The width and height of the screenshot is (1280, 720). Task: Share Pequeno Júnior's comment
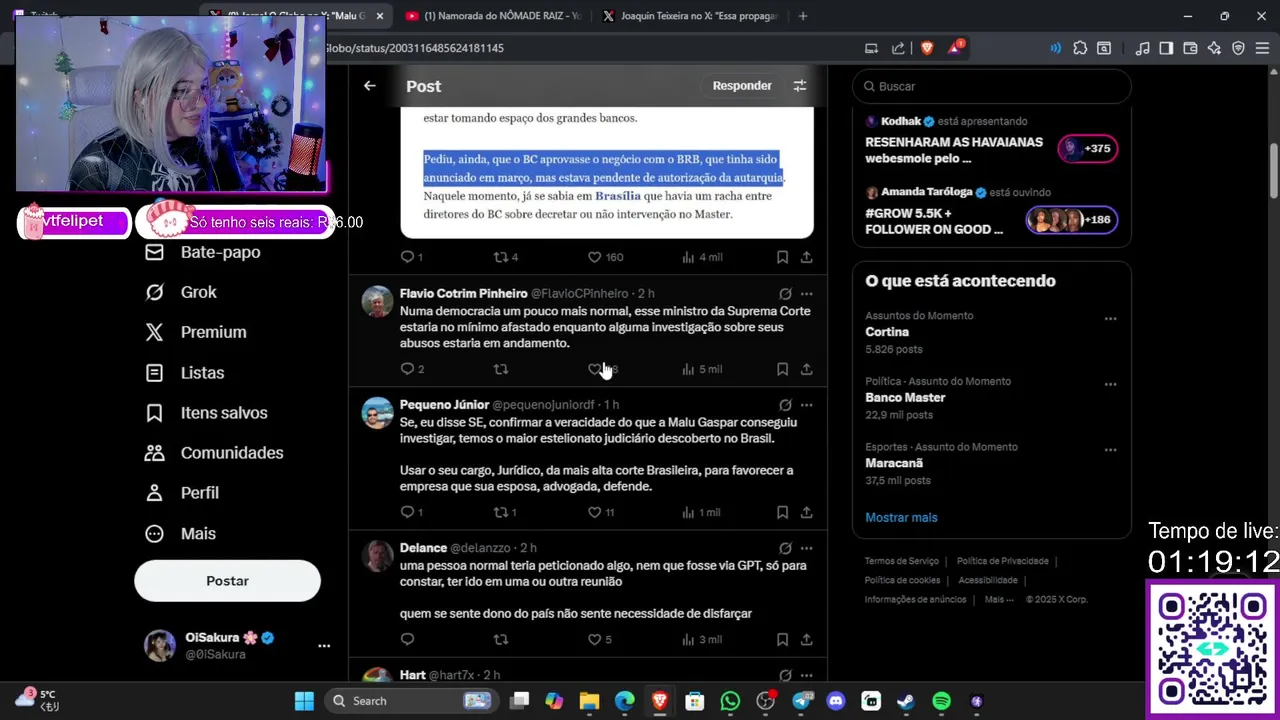(x=806, y=512)
